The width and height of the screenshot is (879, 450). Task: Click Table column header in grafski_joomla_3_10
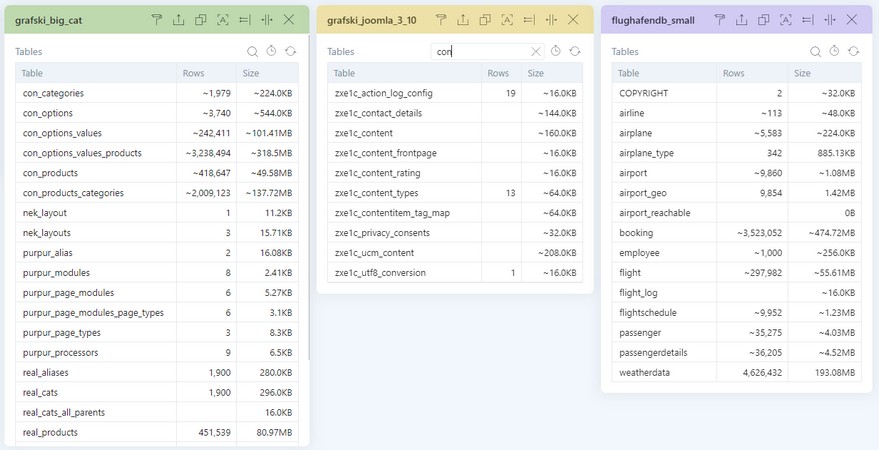point(344,73)
